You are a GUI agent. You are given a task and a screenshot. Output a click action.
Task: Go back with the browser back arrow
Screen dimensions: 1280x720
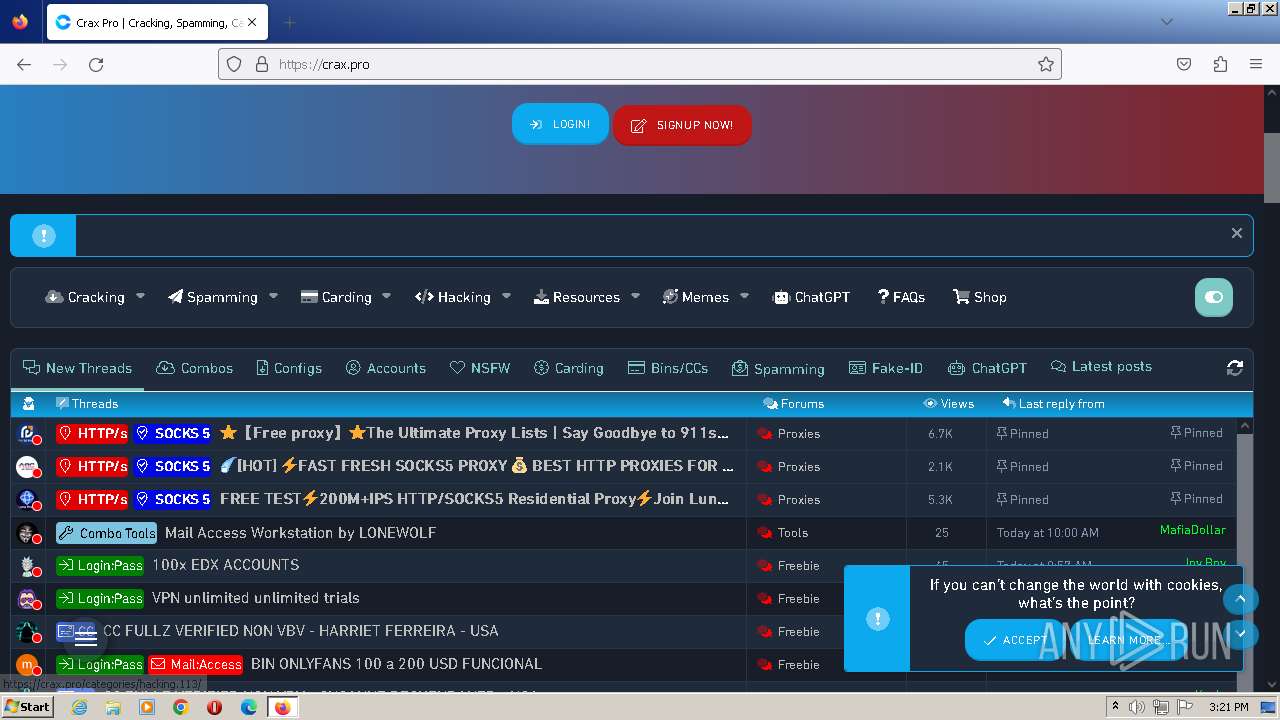pyautogui.click(x=24, y=64)
